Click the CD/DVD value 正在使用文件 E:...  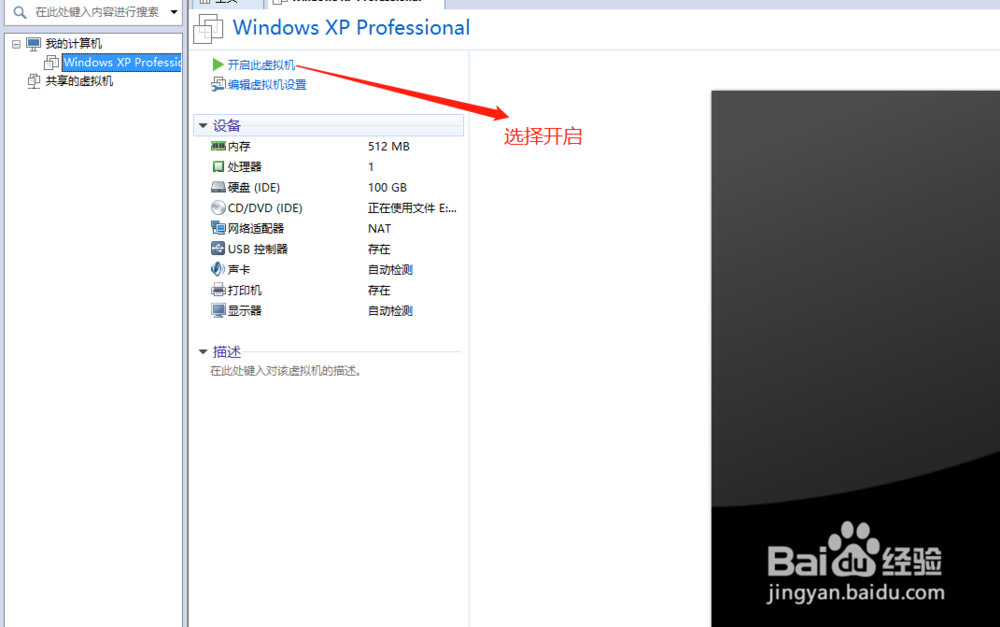pos(412,208)
